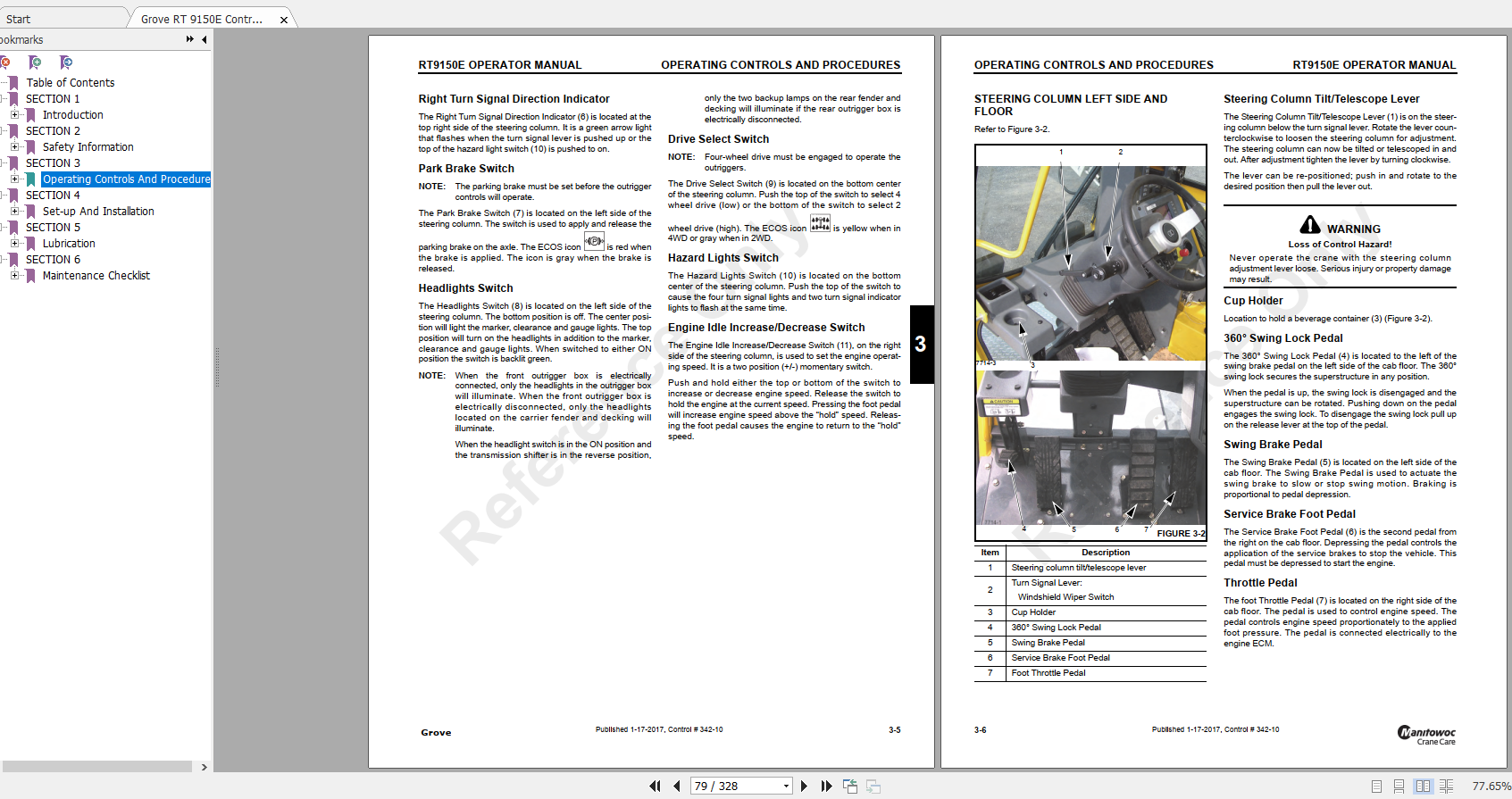Open the page number dropdown

pos(786,787)
